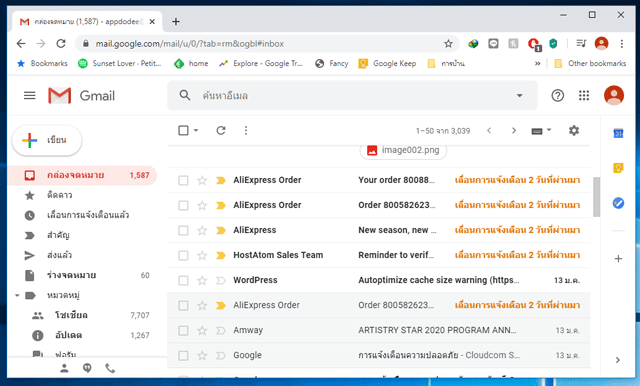The width and height of the screenshot is (640, 386).
Task: Hide the side panel with chevron
Action: click(618, 360)
